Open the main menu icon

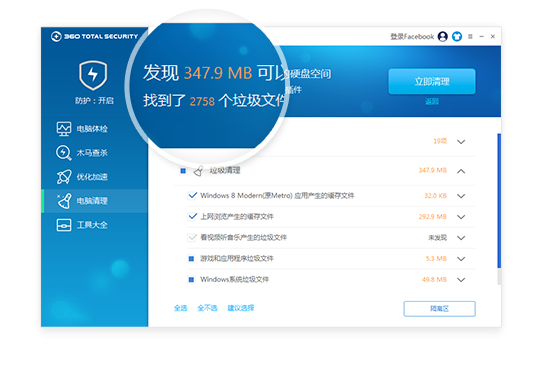pos(470,36)
